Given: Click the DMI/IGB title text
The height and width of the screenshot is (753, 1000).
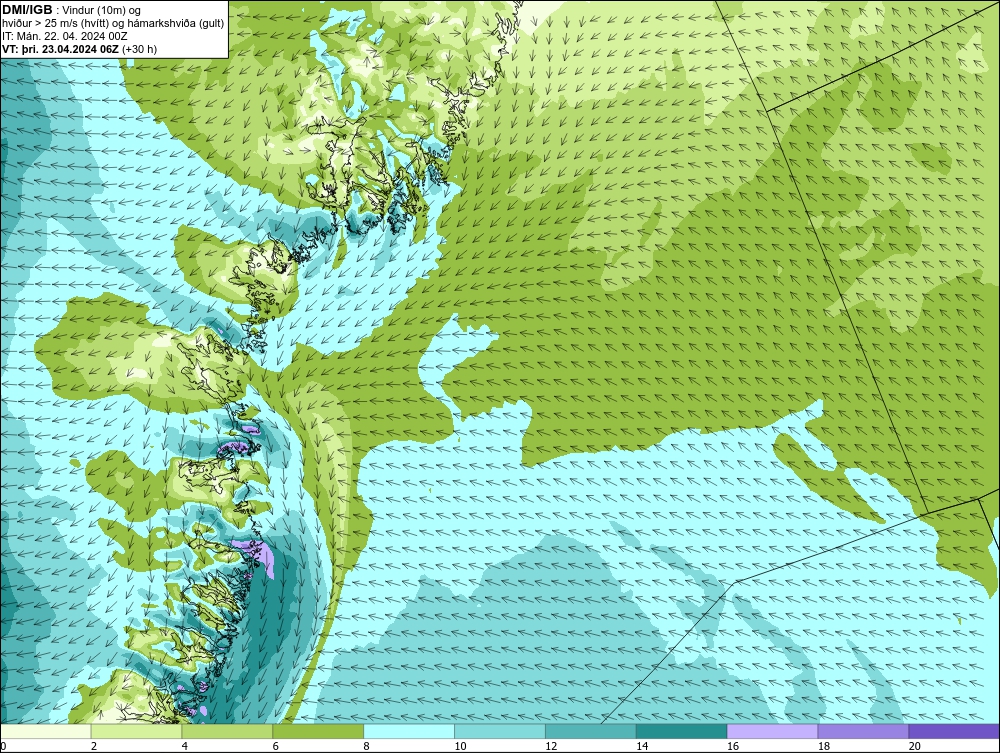Looking at the screenshot, I should pos(27,10).
